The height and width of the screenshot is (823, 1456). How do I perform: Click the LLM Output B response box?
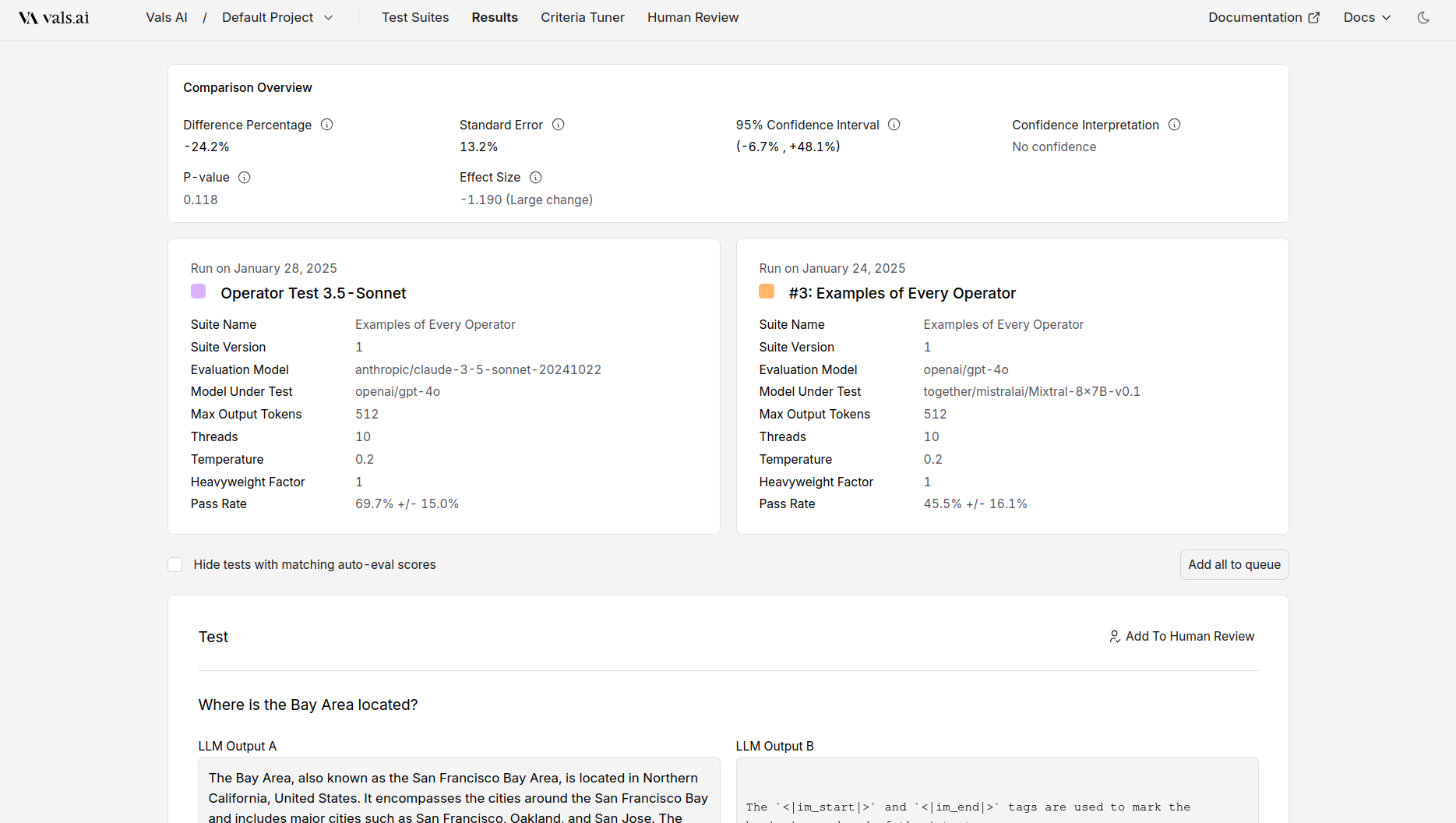(x=997, y=790)
